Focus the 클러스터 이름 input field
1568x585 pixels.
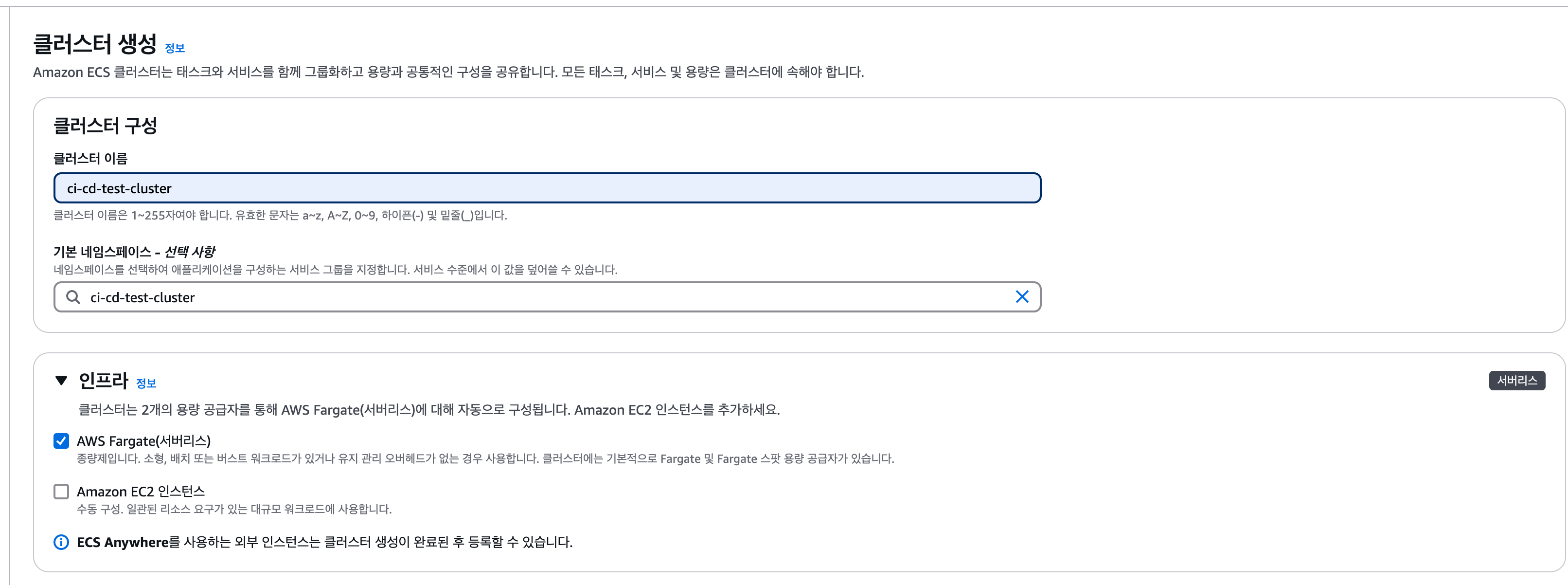547,188
